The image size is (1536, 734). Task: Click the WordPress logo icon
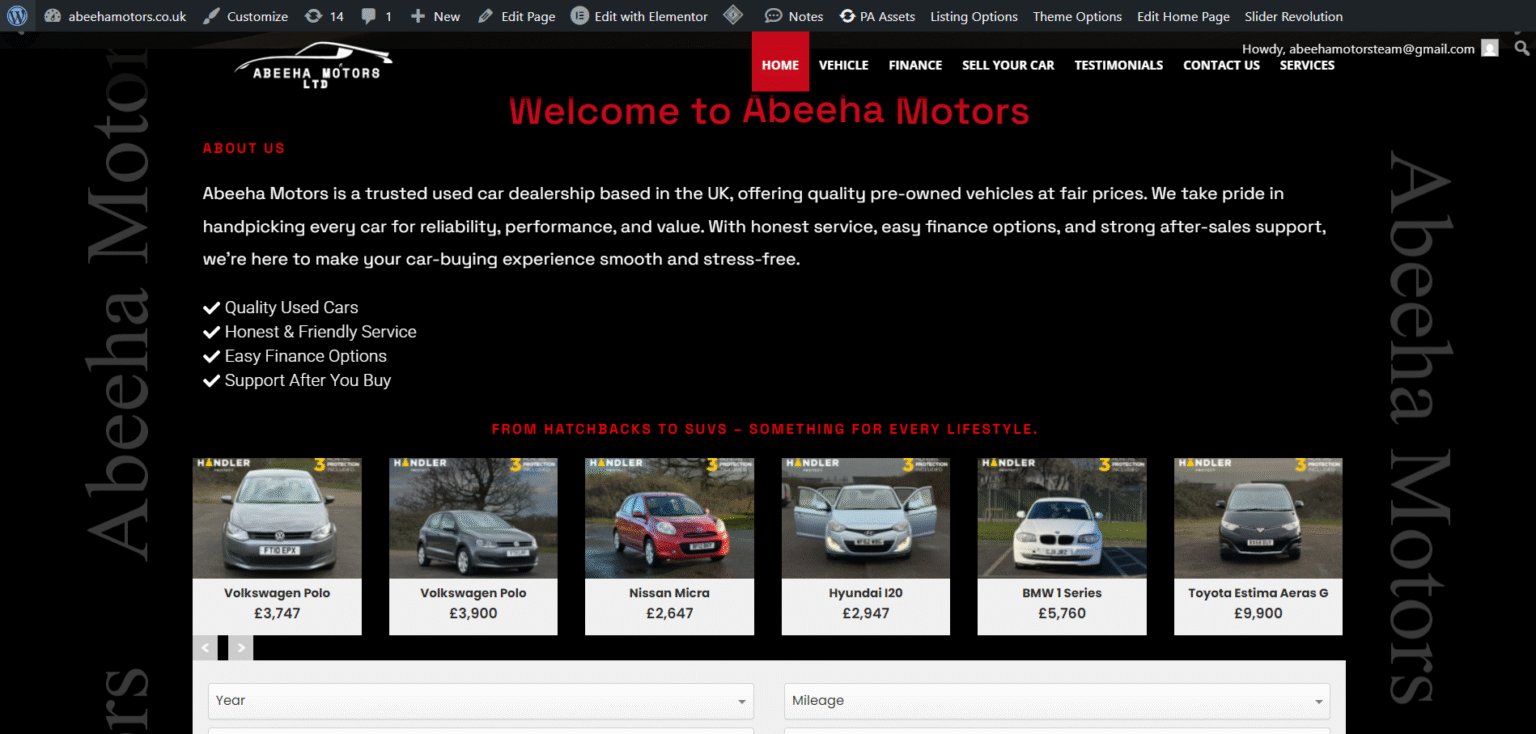[17, 16]
